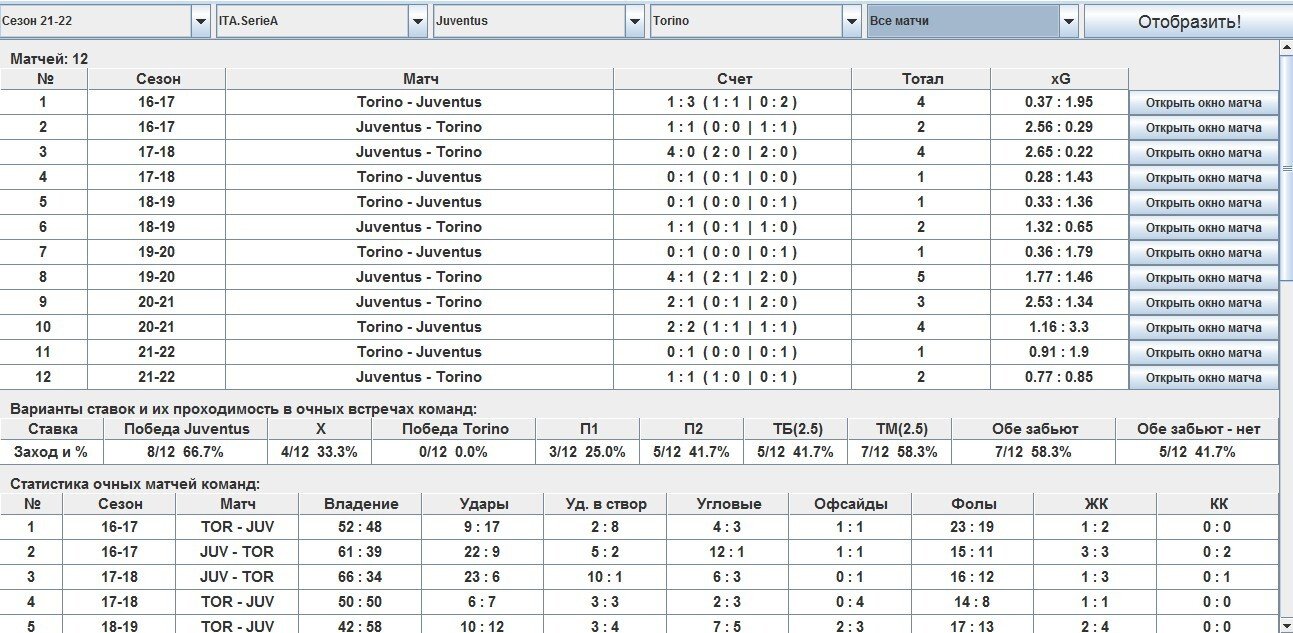Image resolution: width=1293 pixels, height=633 pixels.
Task: Open match window for row 3
Action: coord(1203,152)
